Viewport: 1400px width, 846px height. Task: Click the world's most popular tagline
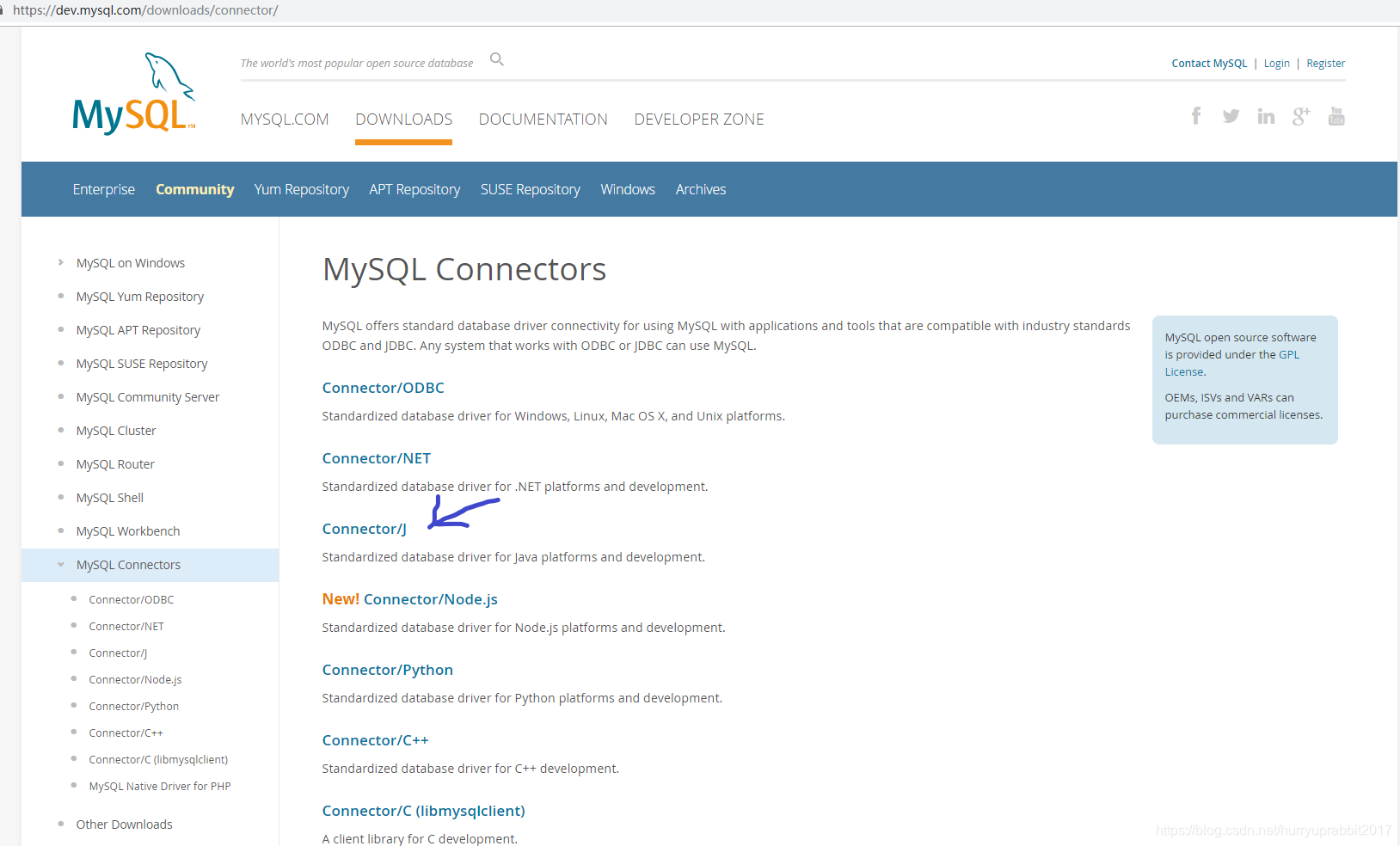[357, 64]
